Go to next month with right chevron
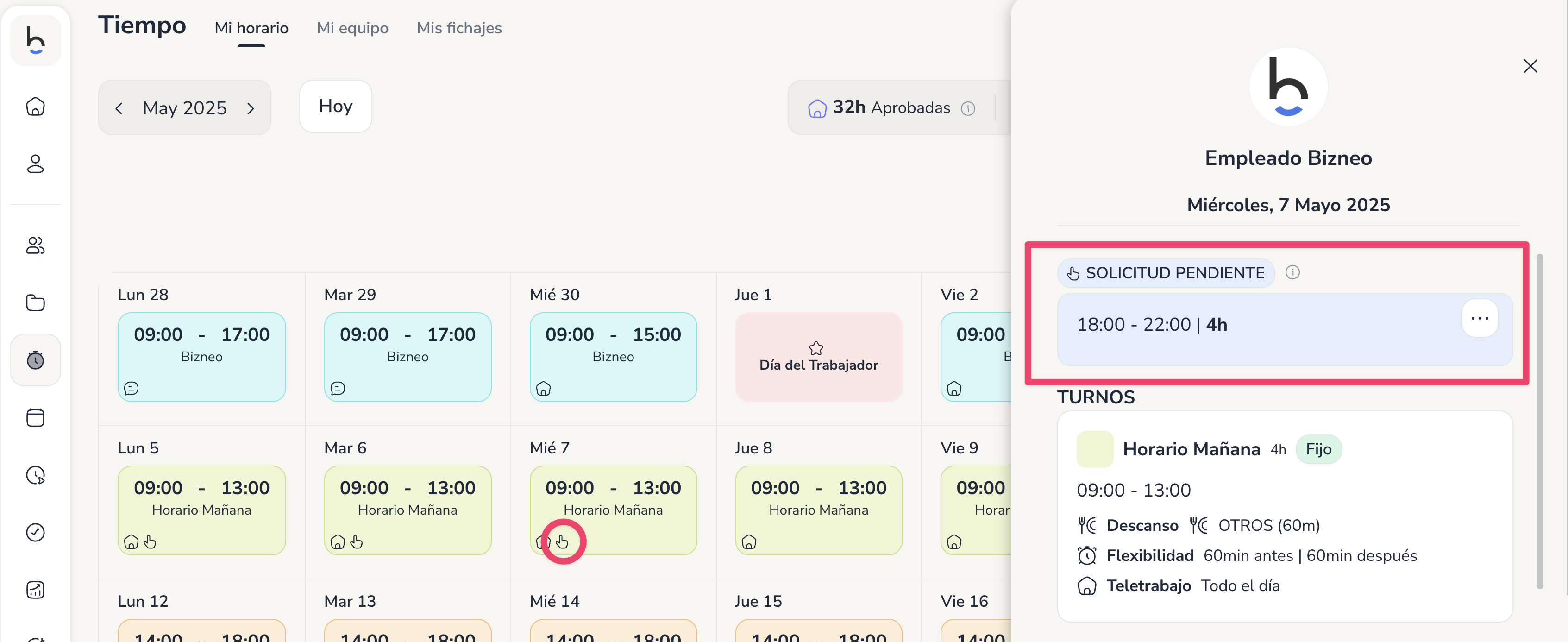The width and height of the screenshot is (1568, 642). pyautogui.click(x=251, y=108)
